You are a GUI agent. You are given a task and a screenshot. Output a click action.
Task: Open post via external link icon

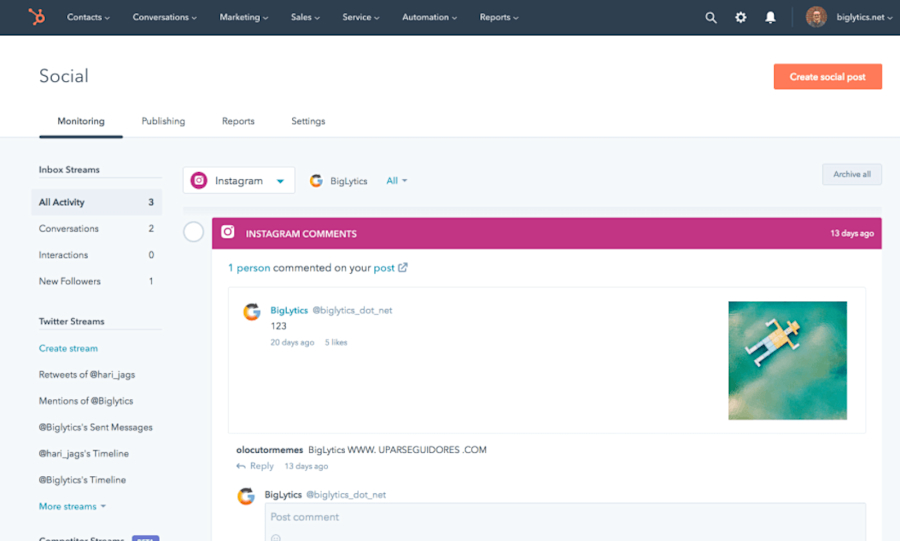click(x=403, y=267)
